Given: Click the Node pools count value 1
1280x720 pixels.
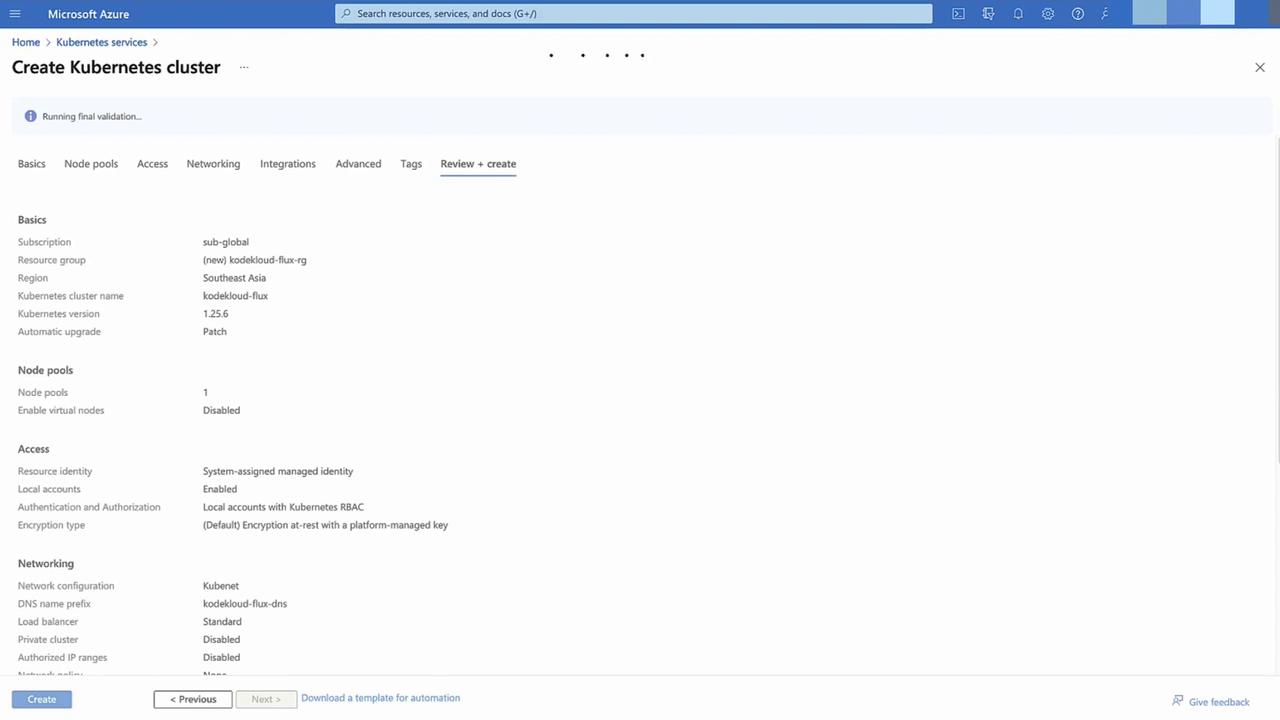Looking at the screenshot, I should point(206,392).
